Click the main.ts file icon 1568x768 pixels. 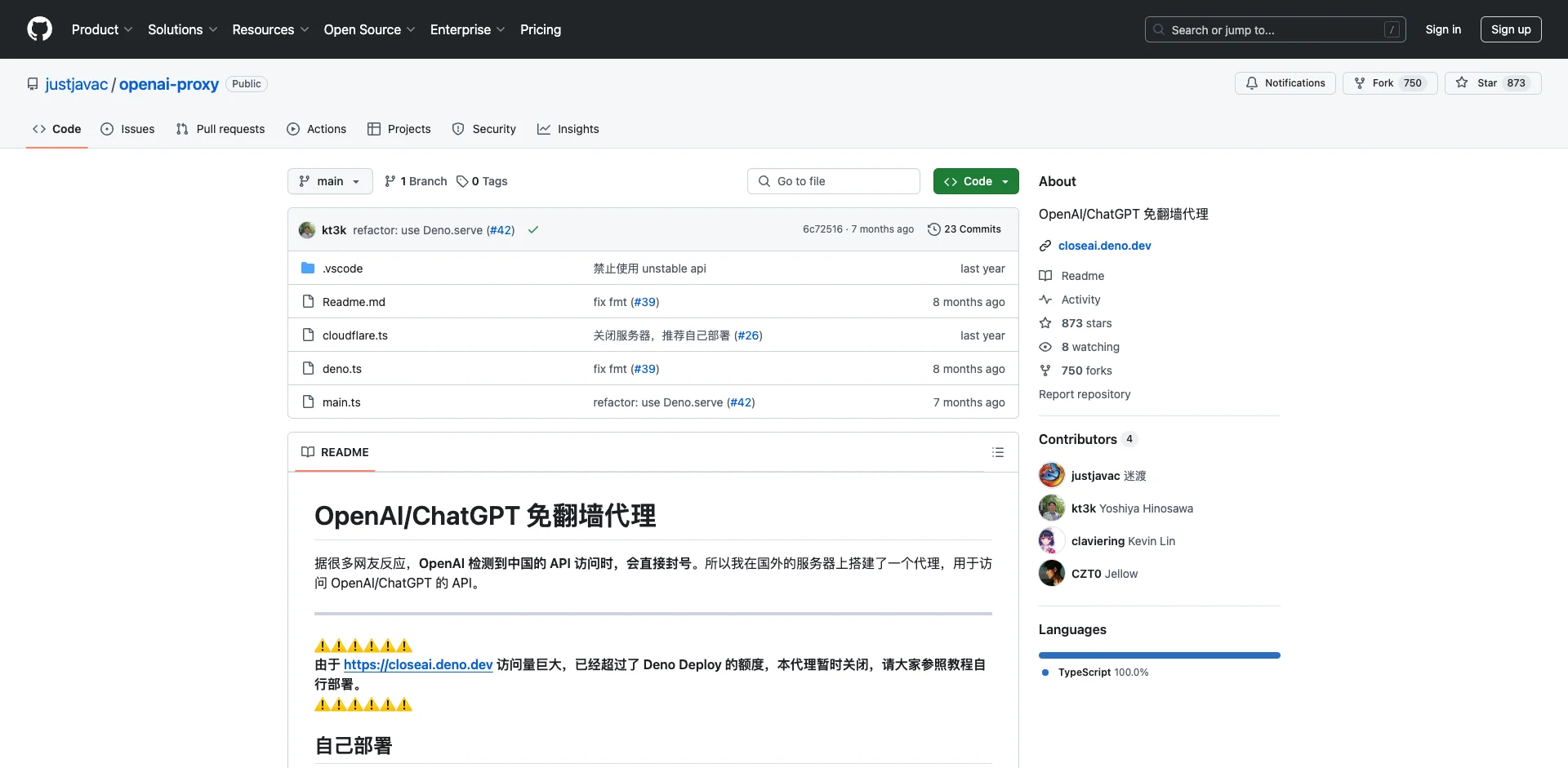pos(308,402)
